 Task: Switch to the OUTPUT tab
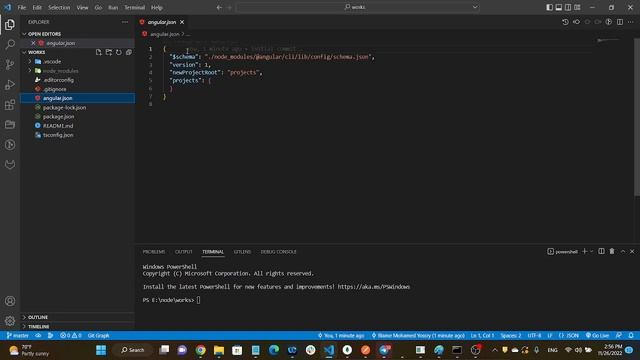pyautogui.click(x=184, y=252)
